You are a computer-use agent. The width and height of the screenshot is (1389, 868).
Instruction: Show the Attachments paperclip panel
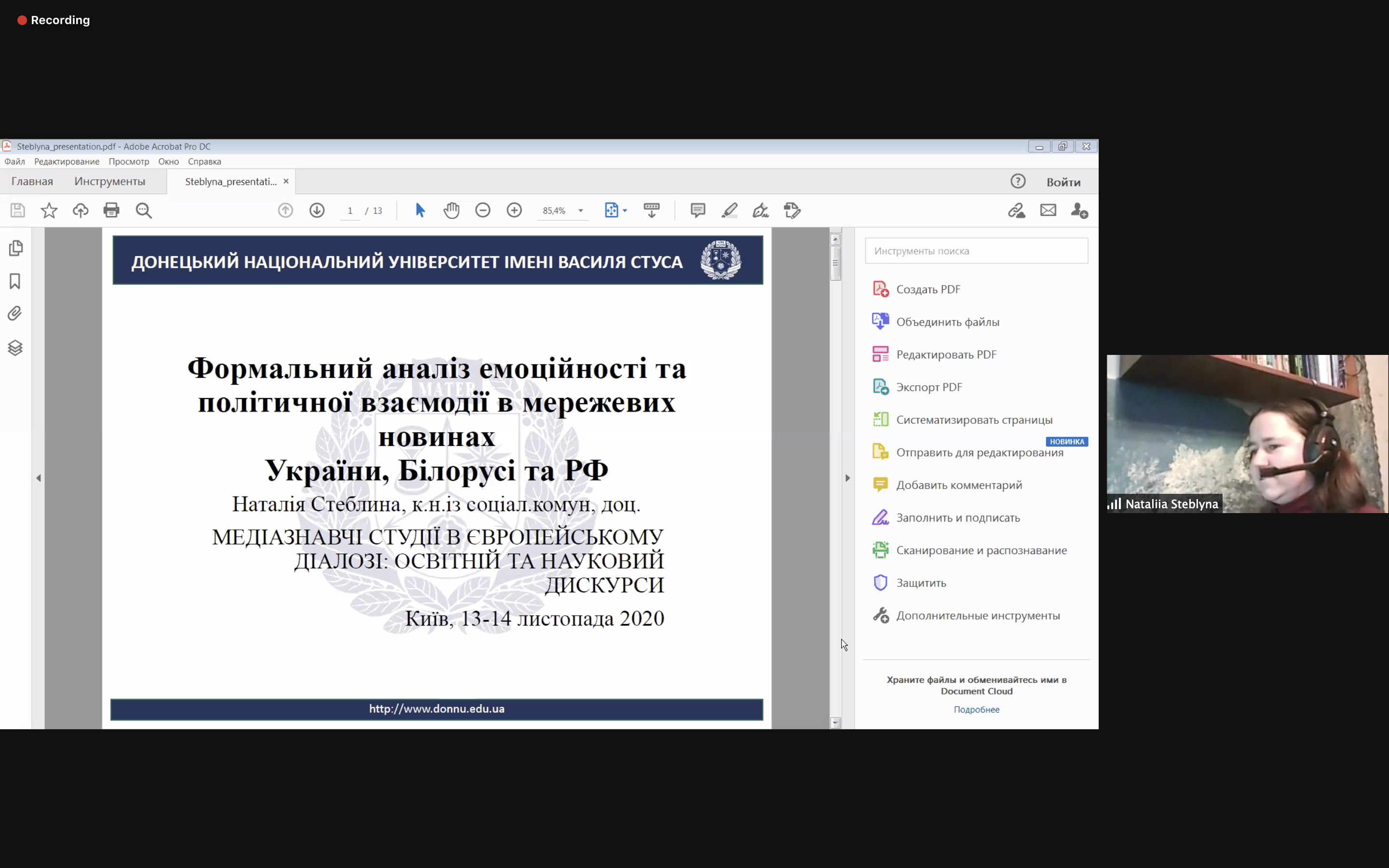pos(15,313)
